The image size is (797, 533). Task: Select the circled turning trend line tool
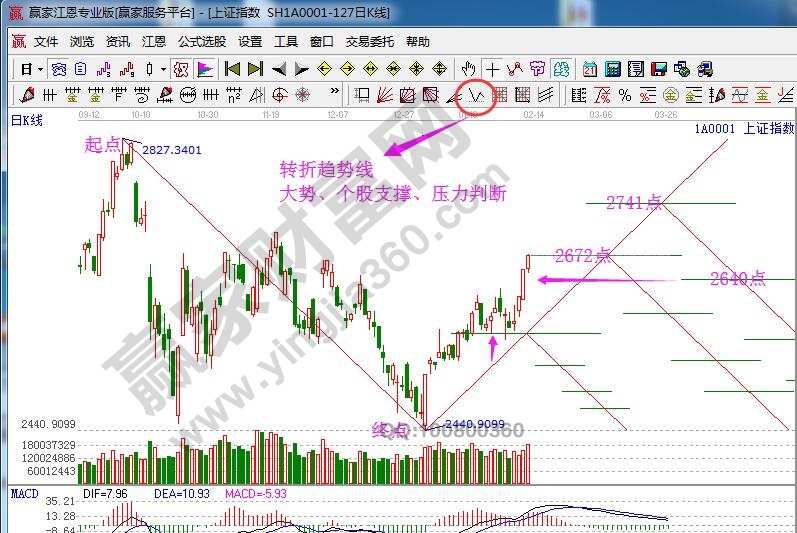click(x=478, y=96)
